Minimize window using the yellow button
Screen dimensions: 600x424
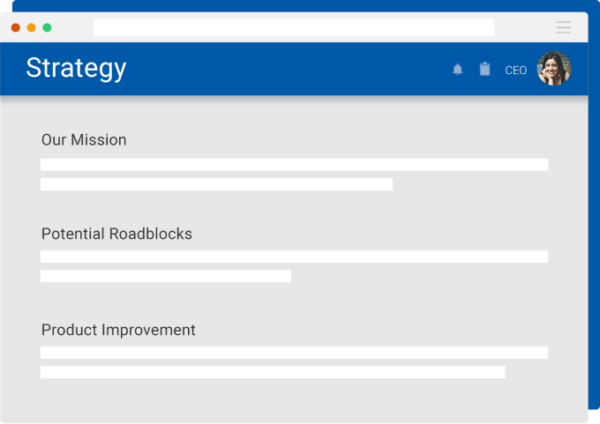[31, 27]
